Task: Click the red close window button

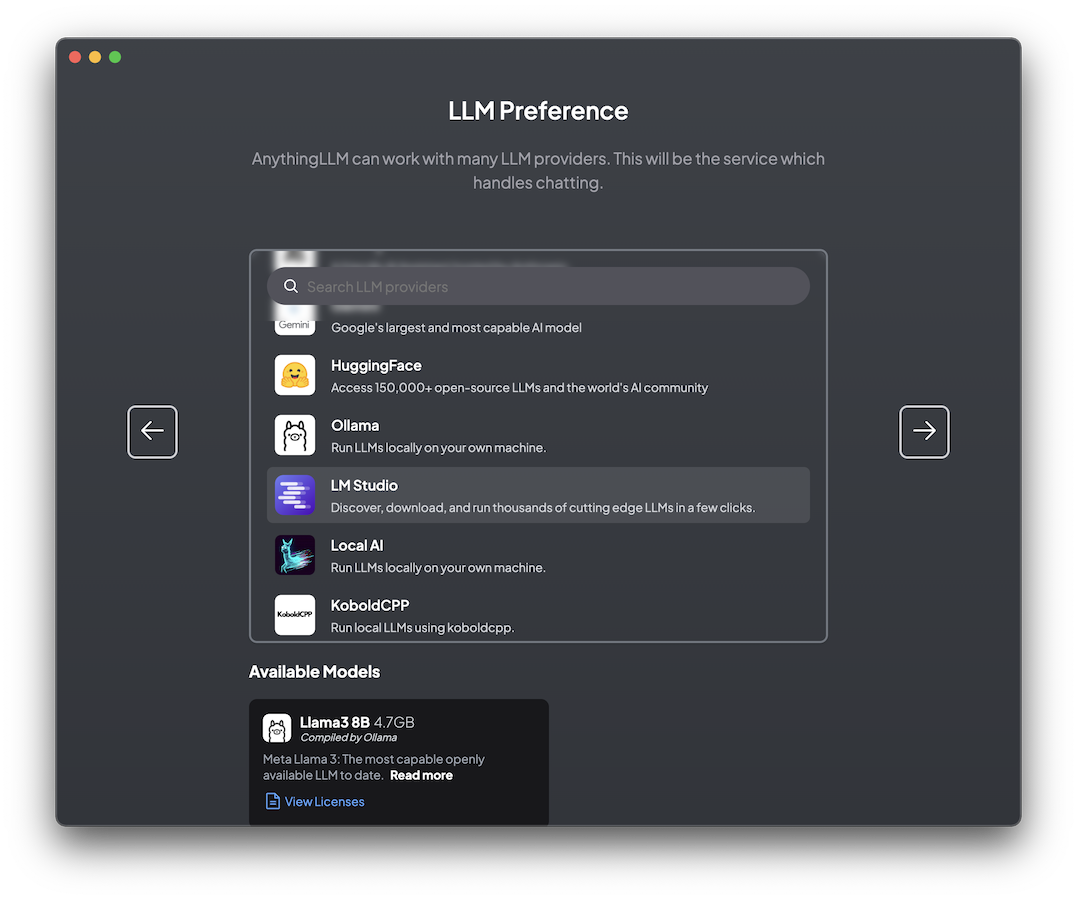Action: click(76, 57)
